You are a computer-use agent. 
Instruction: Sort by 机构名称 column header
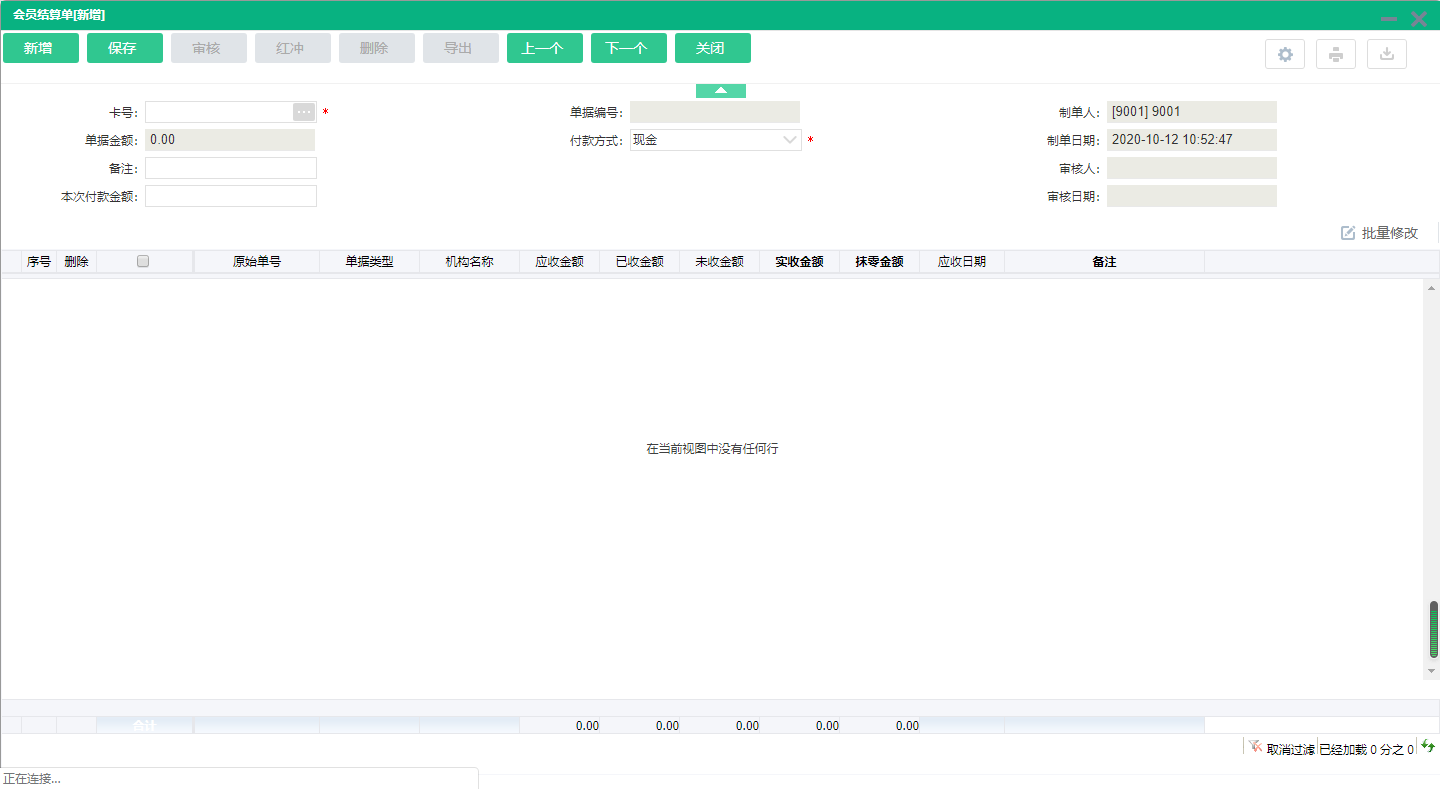470,262
